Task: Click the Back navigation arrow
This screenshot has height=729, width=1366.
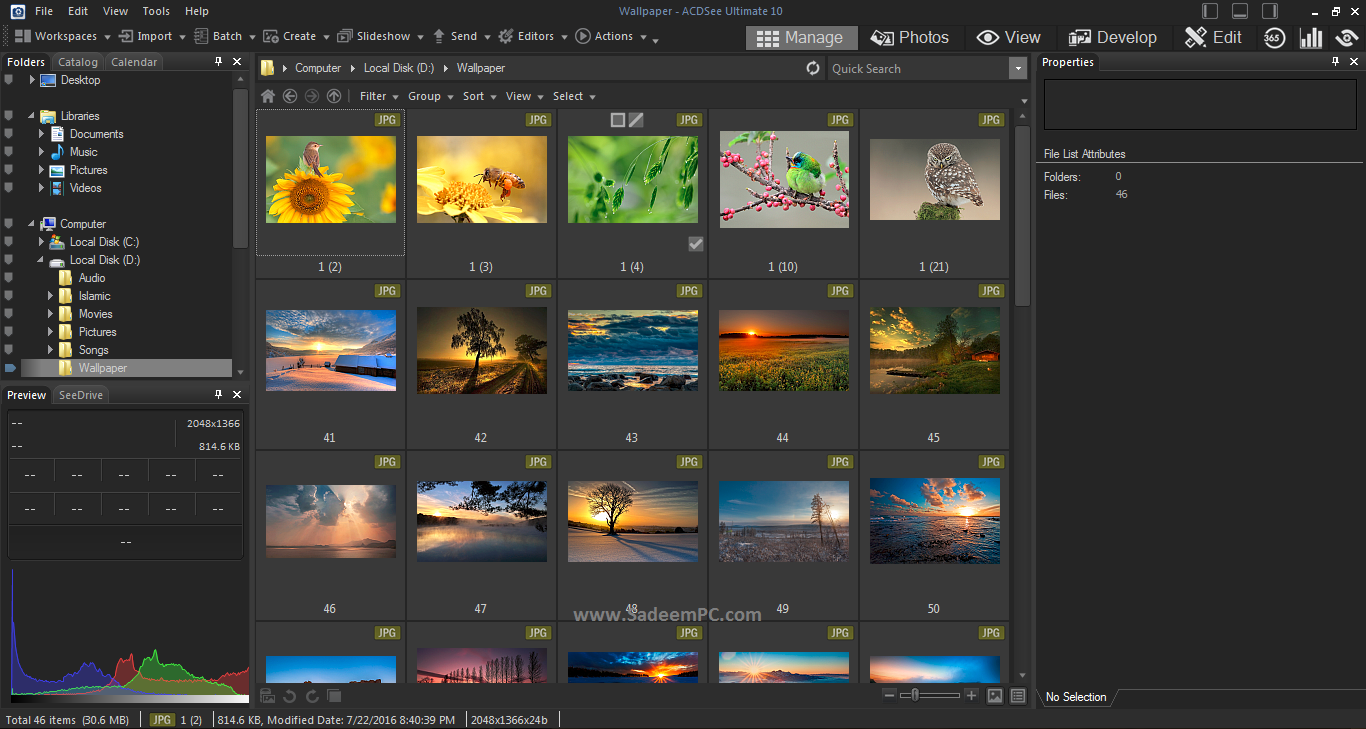Action: click(x=290, y=96)
